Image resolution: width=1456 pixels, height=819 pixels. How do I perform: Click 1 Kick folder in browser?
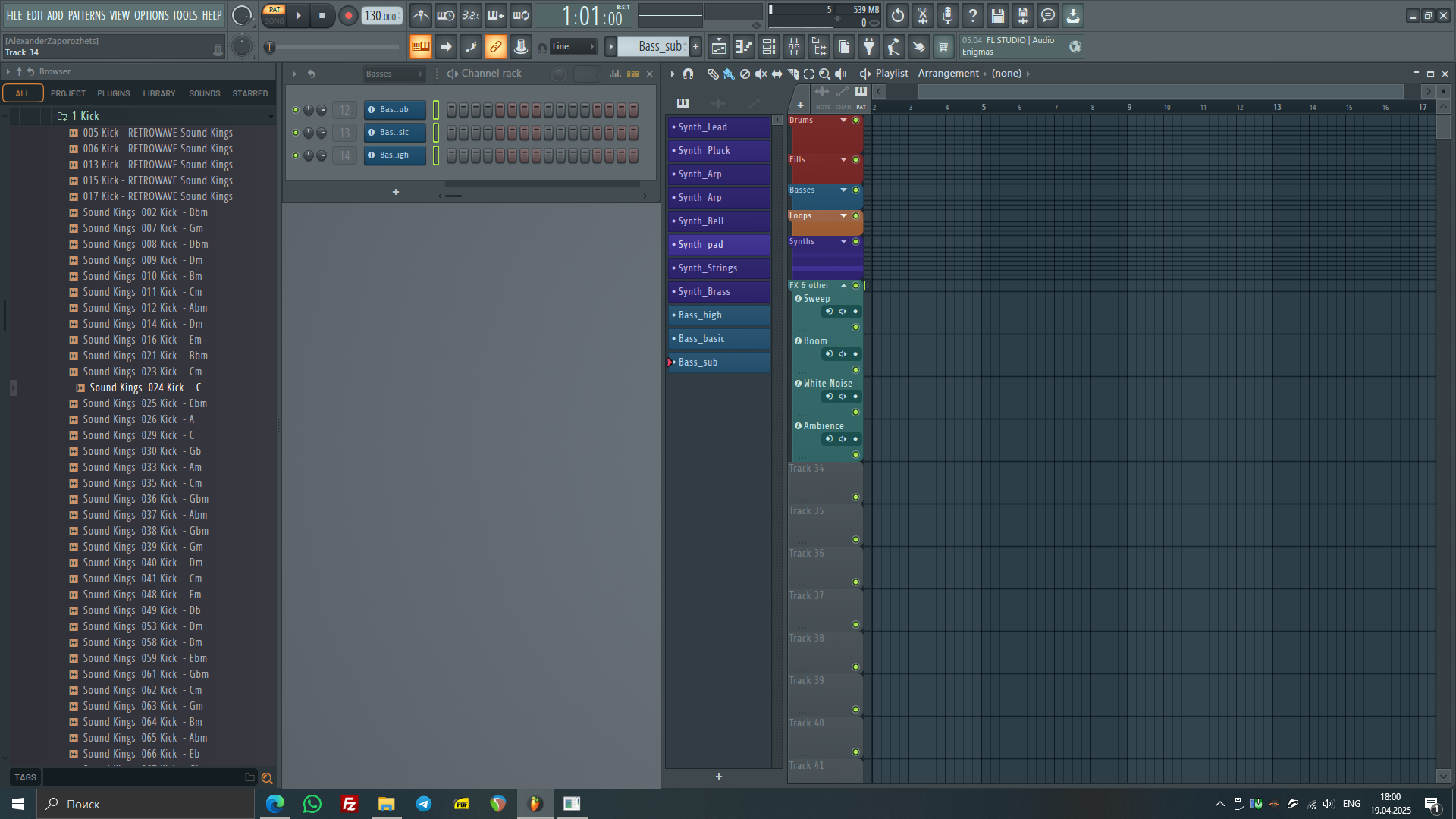85,116
